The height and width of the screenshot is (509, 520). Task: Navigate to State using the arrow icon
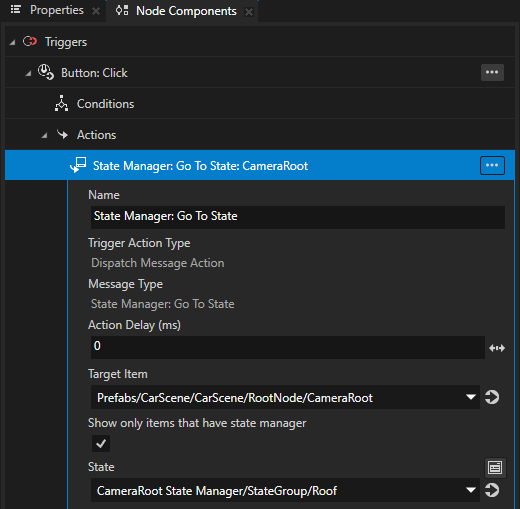click(x=492, y=490)
